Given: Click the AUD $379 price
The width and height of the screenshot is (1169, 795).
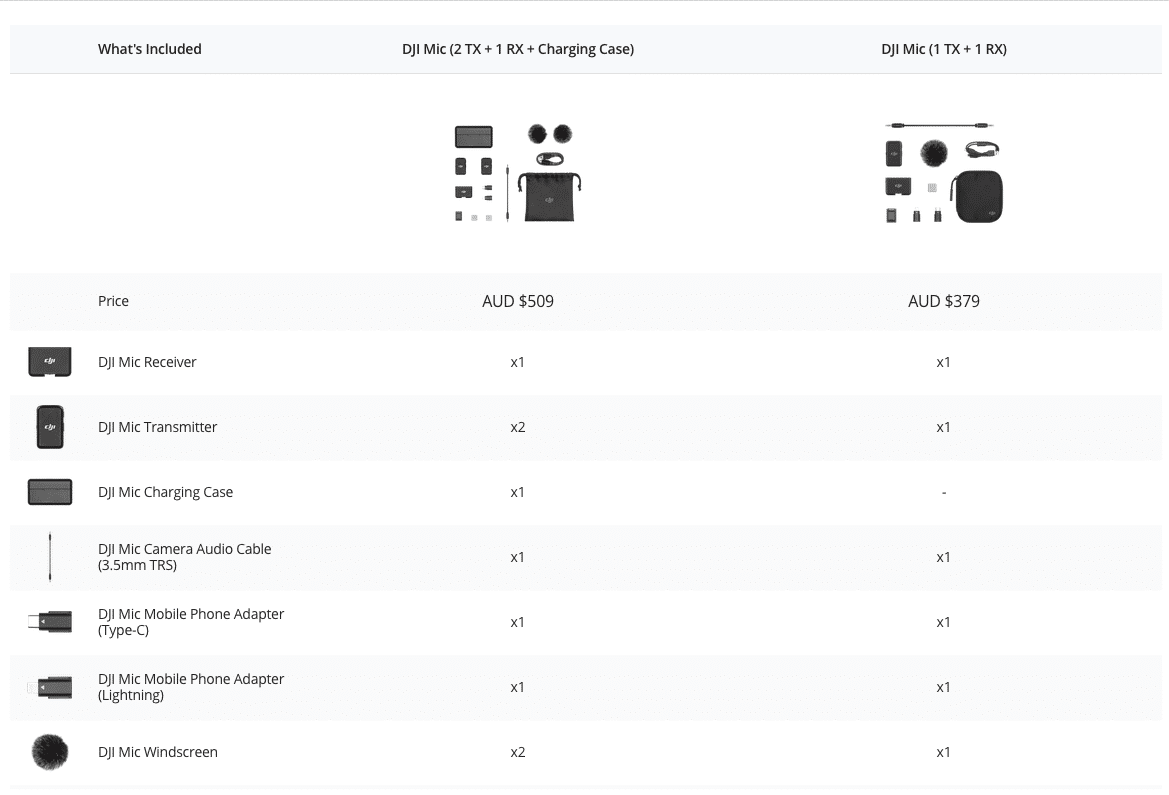Looking at the screenshot, I should pos(943,301).
